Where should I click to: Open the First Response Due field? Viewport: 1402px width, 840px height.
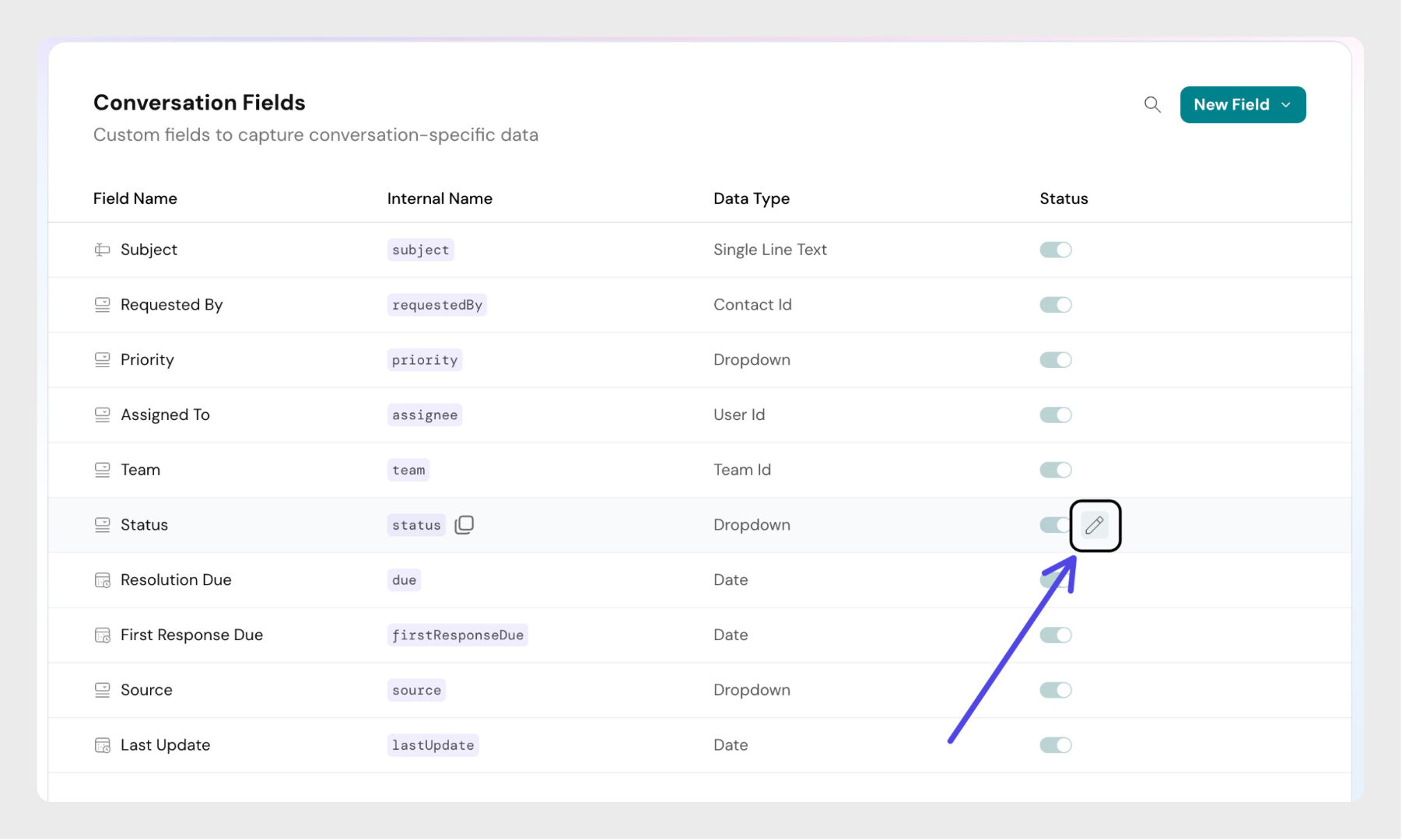[x=191, y=635]
